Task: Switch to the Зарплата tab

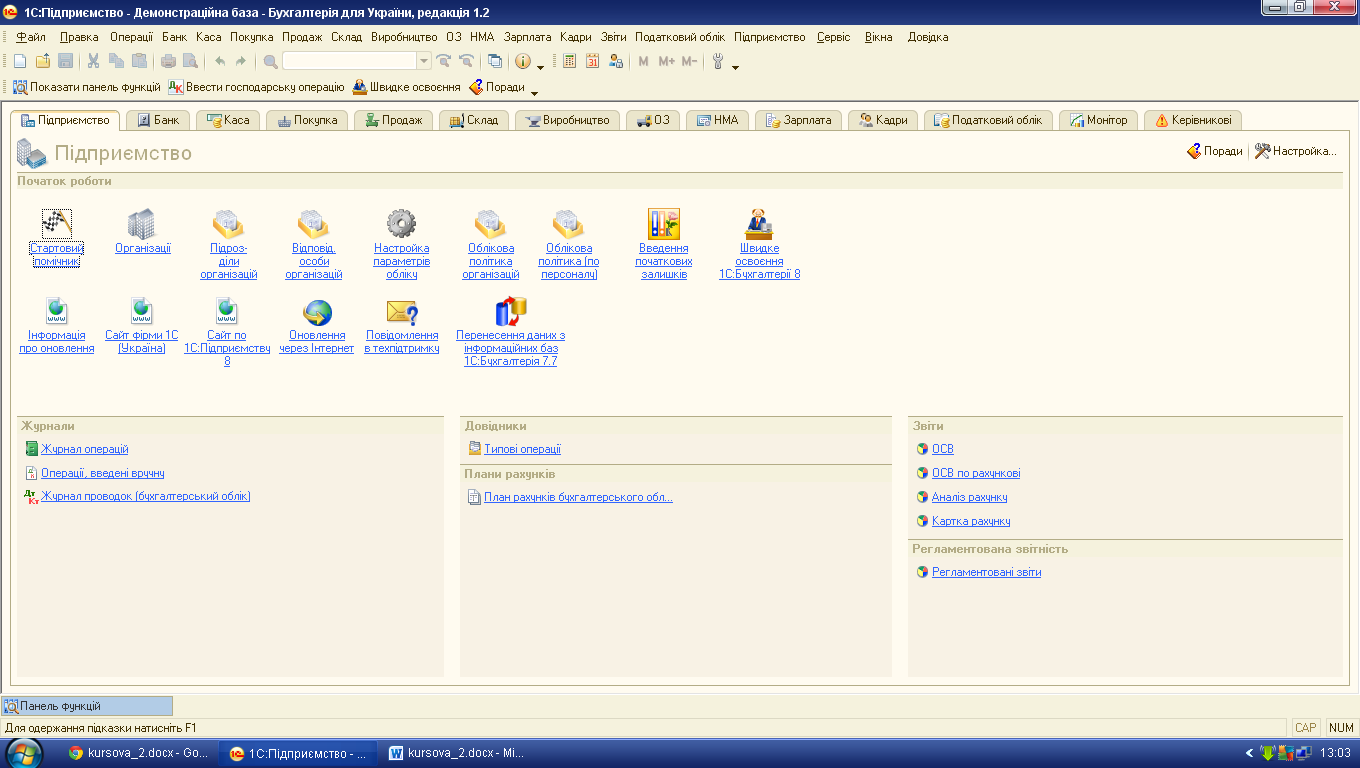Action: (798, 120)
